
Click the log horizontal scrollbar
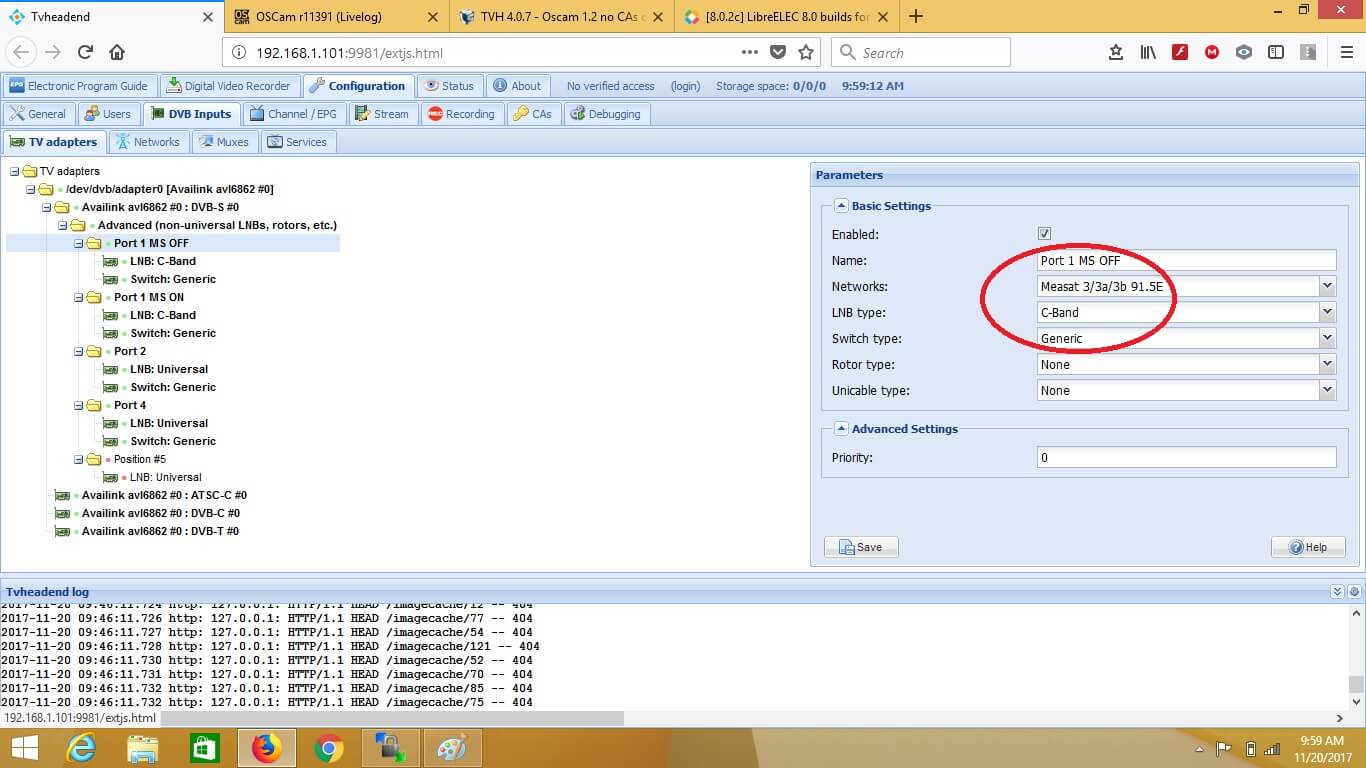(x=391, y=718)
